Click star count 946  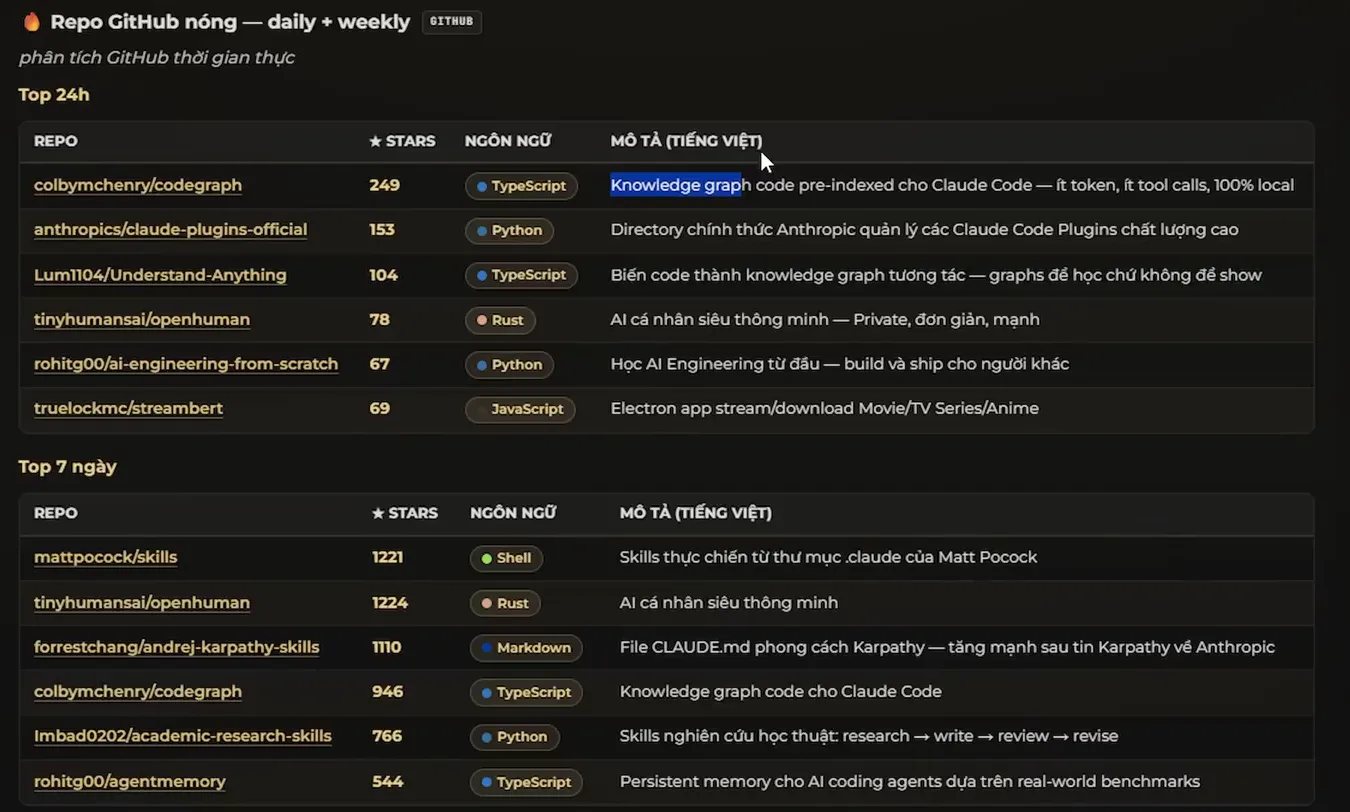(x=388, y=691)
